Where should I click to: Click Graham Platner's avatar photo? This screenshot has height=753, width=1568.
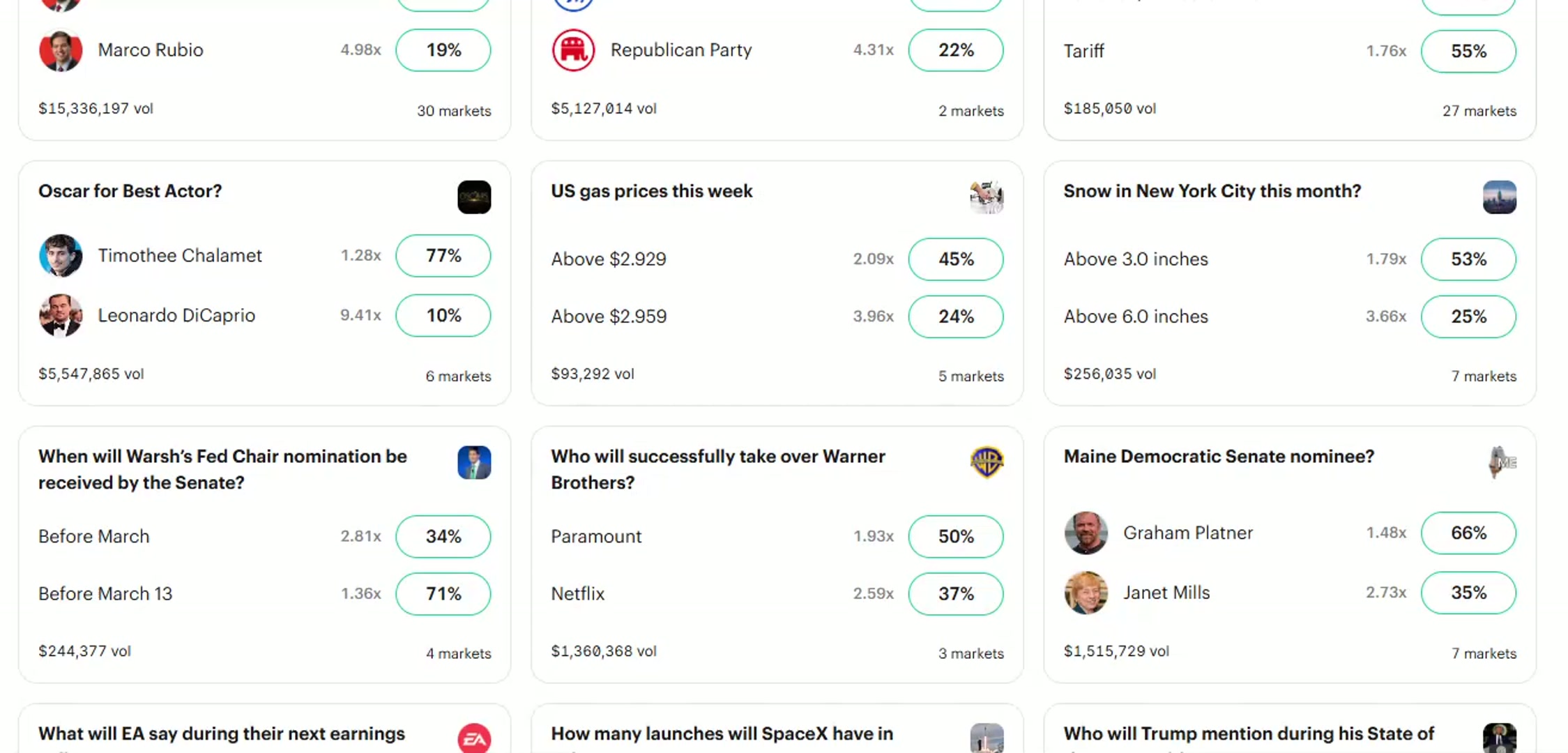[1086, 533]
